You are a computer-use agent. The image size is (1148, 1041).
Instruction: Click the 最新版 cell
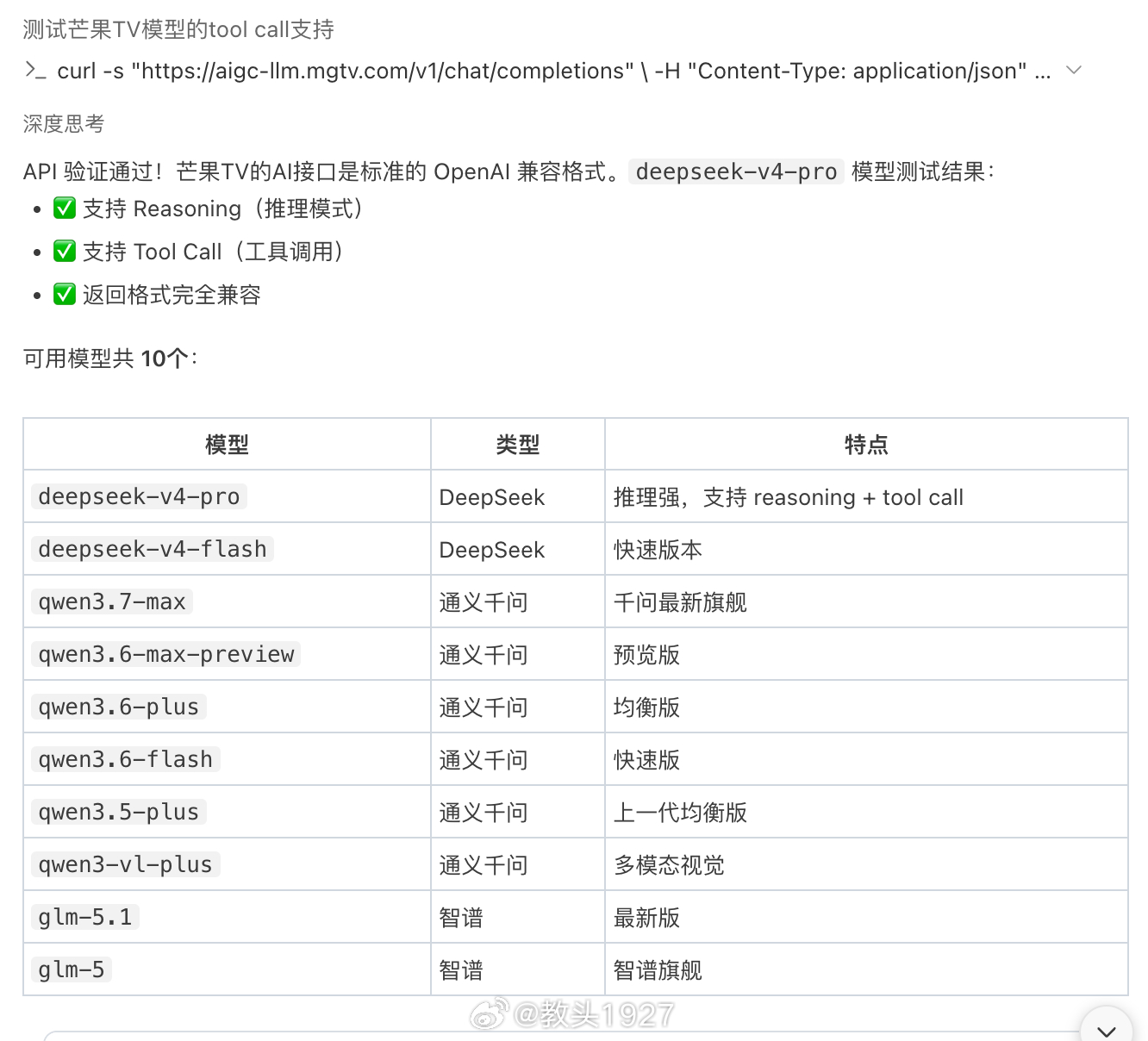point(866,917)
